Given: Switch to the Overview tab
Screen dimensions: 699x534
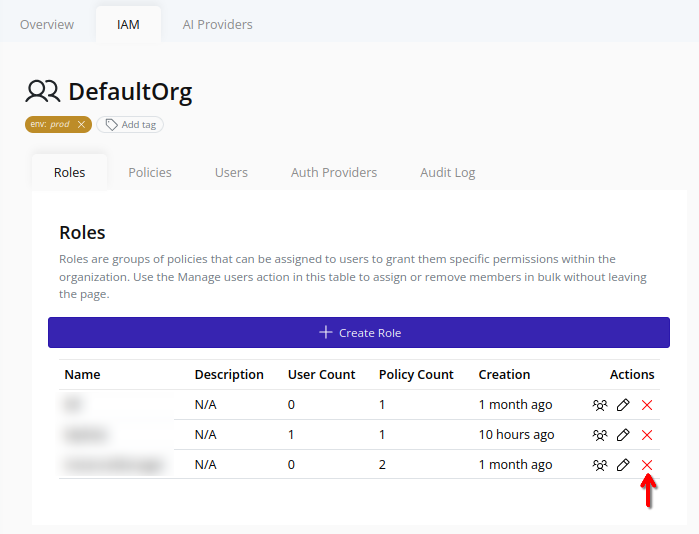Looking at the screenshot, I should [47, 24].
